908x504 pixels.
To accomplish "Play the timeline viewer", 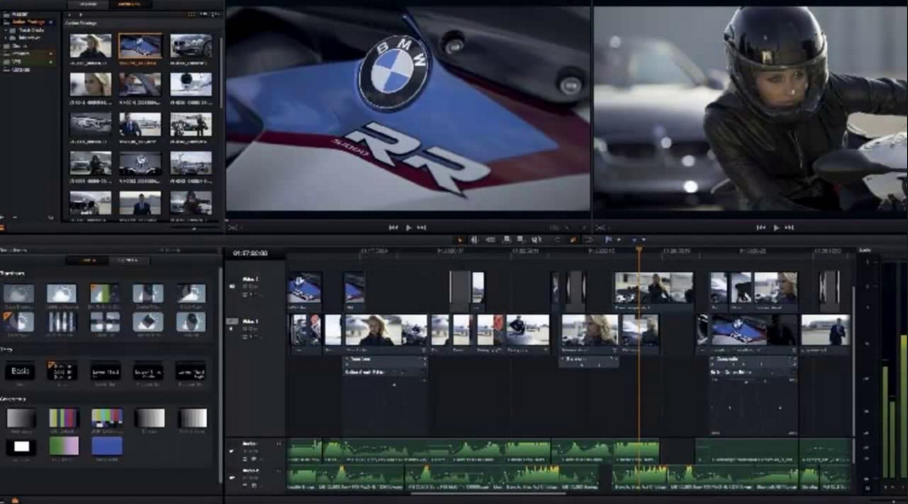I will point(776,228).
